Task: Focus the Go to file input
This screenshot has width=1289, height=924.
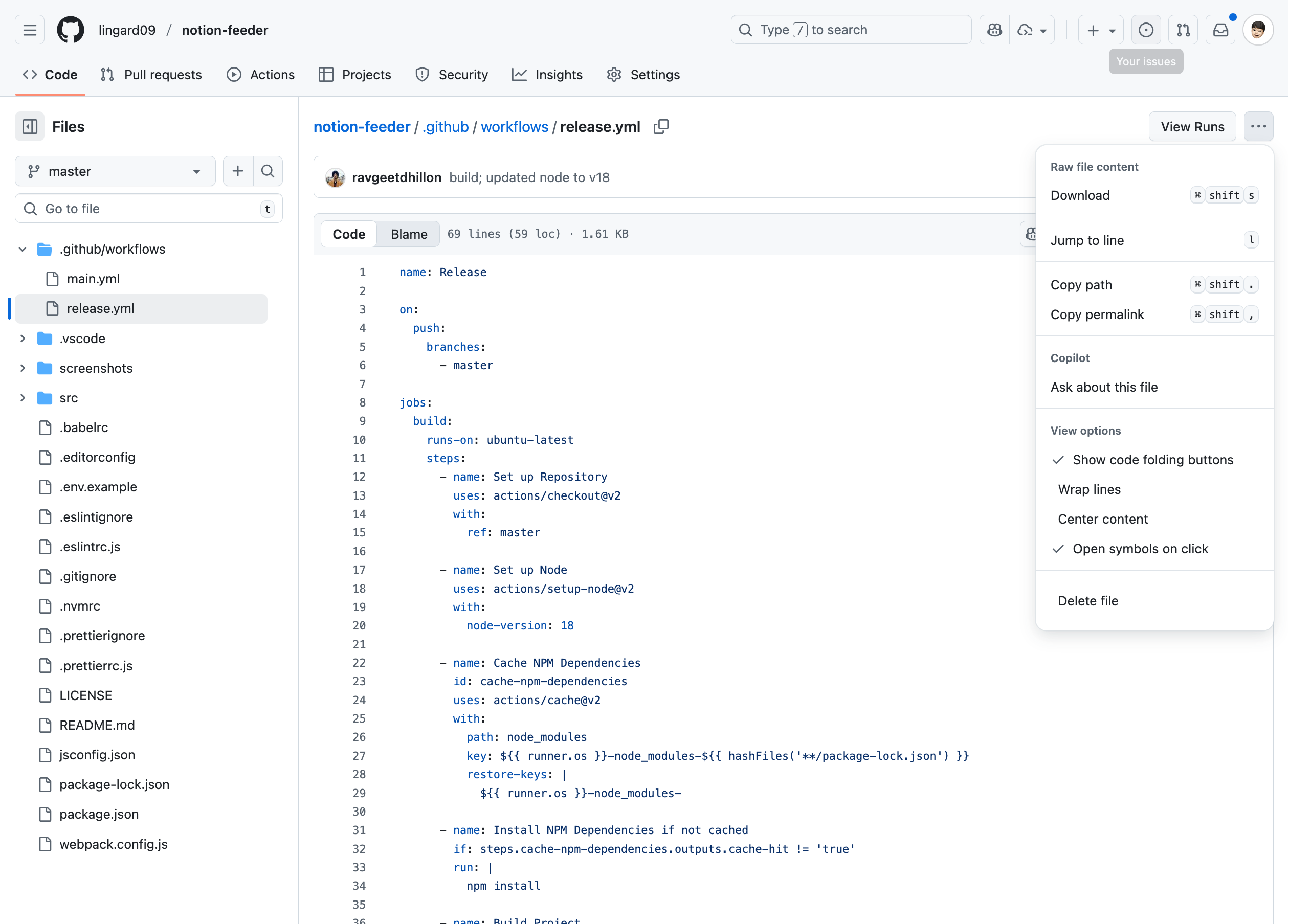Action: [149, 209]
